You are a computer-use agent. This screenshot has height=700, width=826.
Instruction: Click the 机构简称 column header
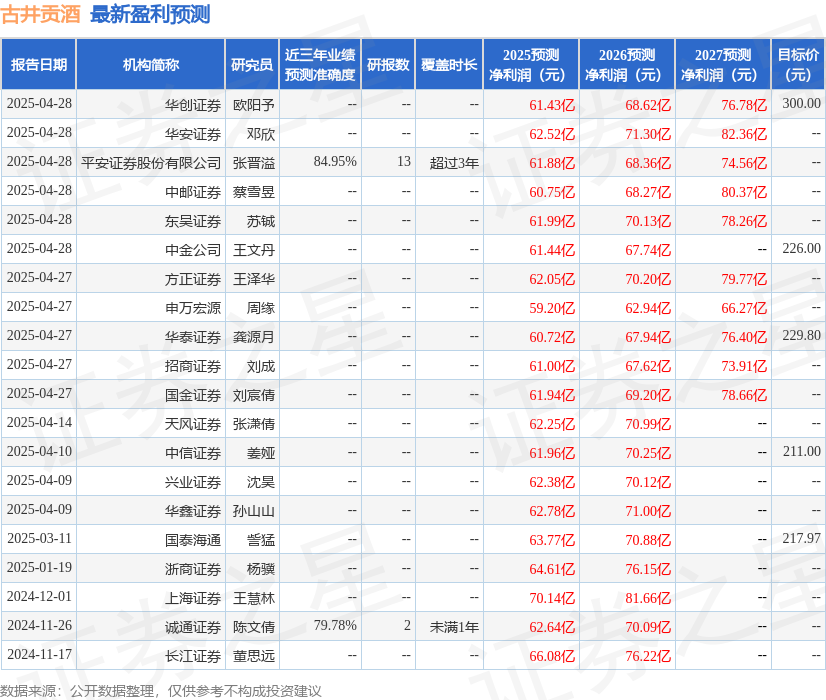tap(148, 63)
